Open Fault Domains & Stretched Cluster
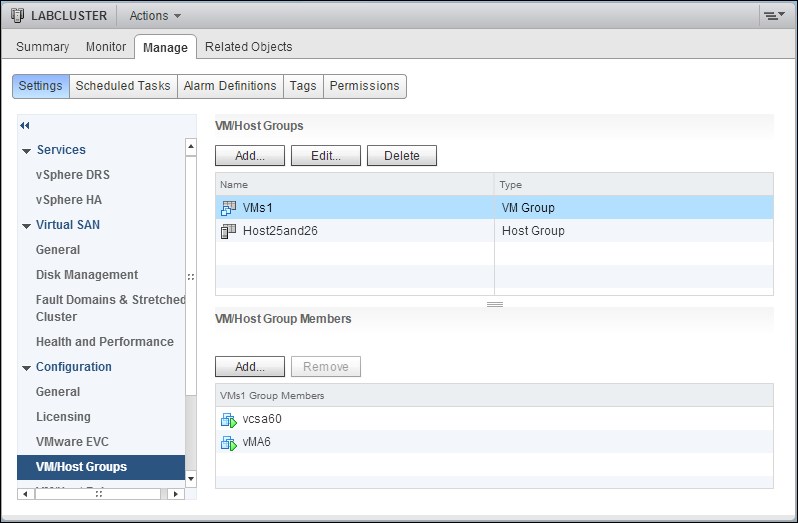The width and height of the screenshot is (798, 523). [110, 308]
